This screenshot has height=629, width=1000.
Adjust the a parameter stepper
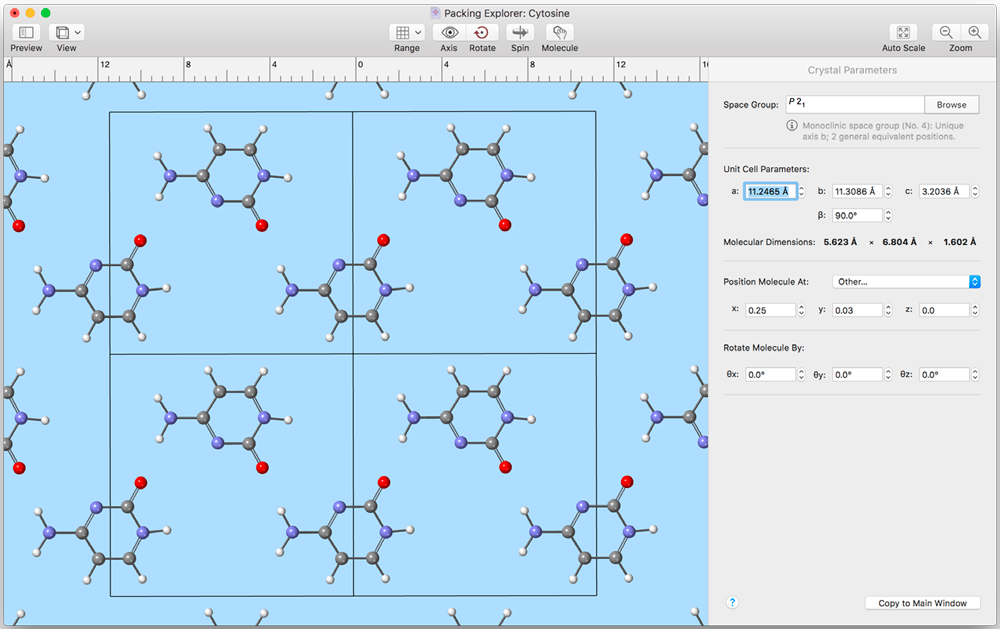coord(802,191)
